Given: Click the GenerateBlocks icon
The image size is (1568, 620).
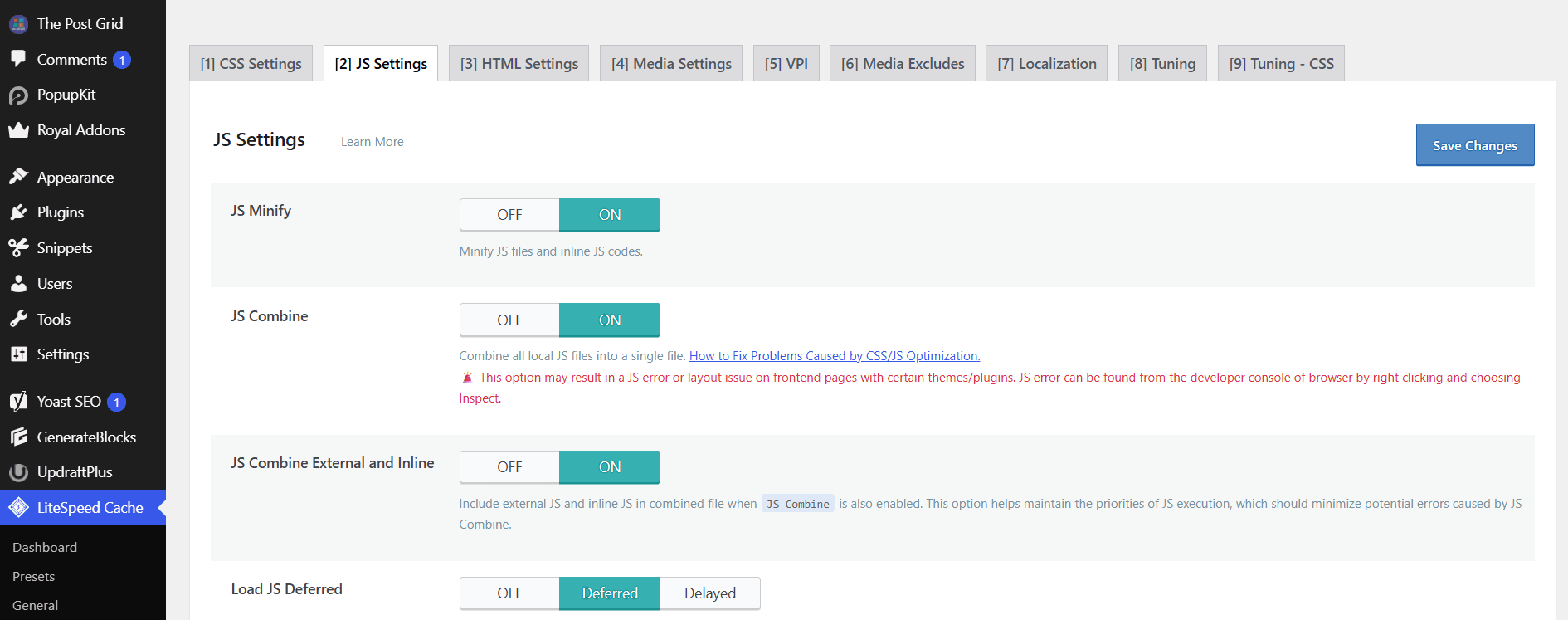Looking at the screenshot, I should click(x=18, y=437).
